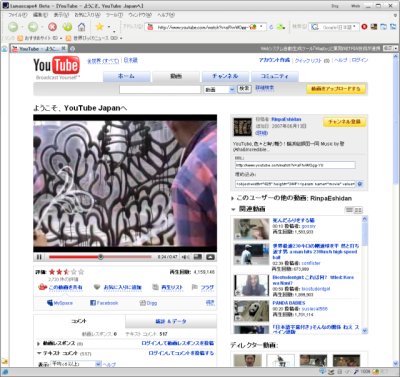This screenshot has height=377, width=400.
Task: Click the red stop loading icon
Action: click(x=52, y=27)
